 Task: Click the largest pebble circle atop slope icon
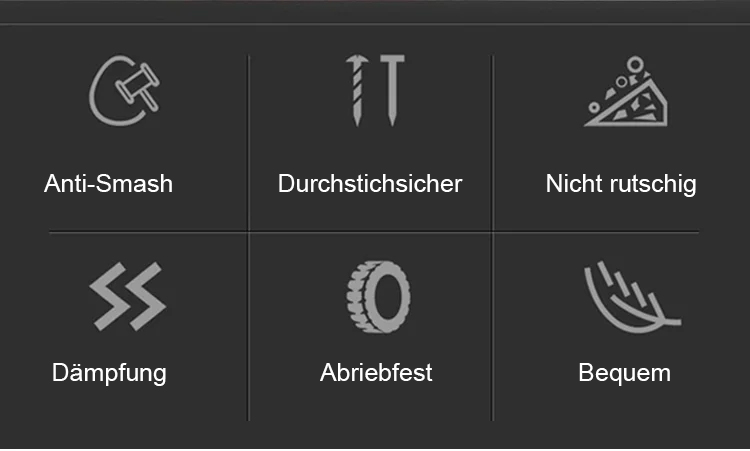click(636, 64)
